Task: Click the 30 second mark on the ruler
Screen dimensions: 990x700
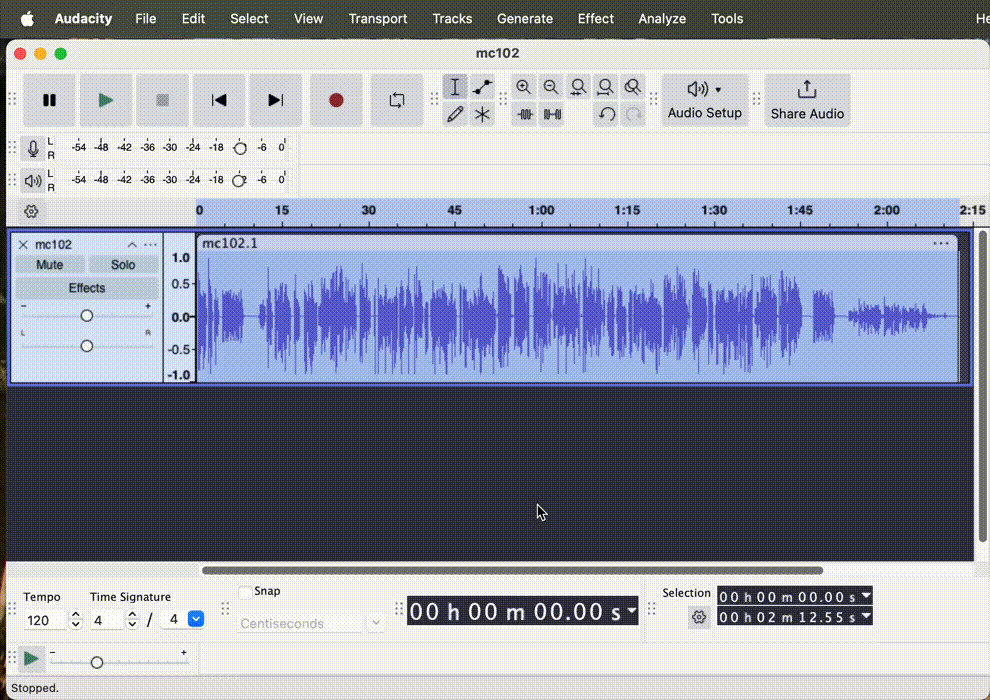Action: click(368, 210)
